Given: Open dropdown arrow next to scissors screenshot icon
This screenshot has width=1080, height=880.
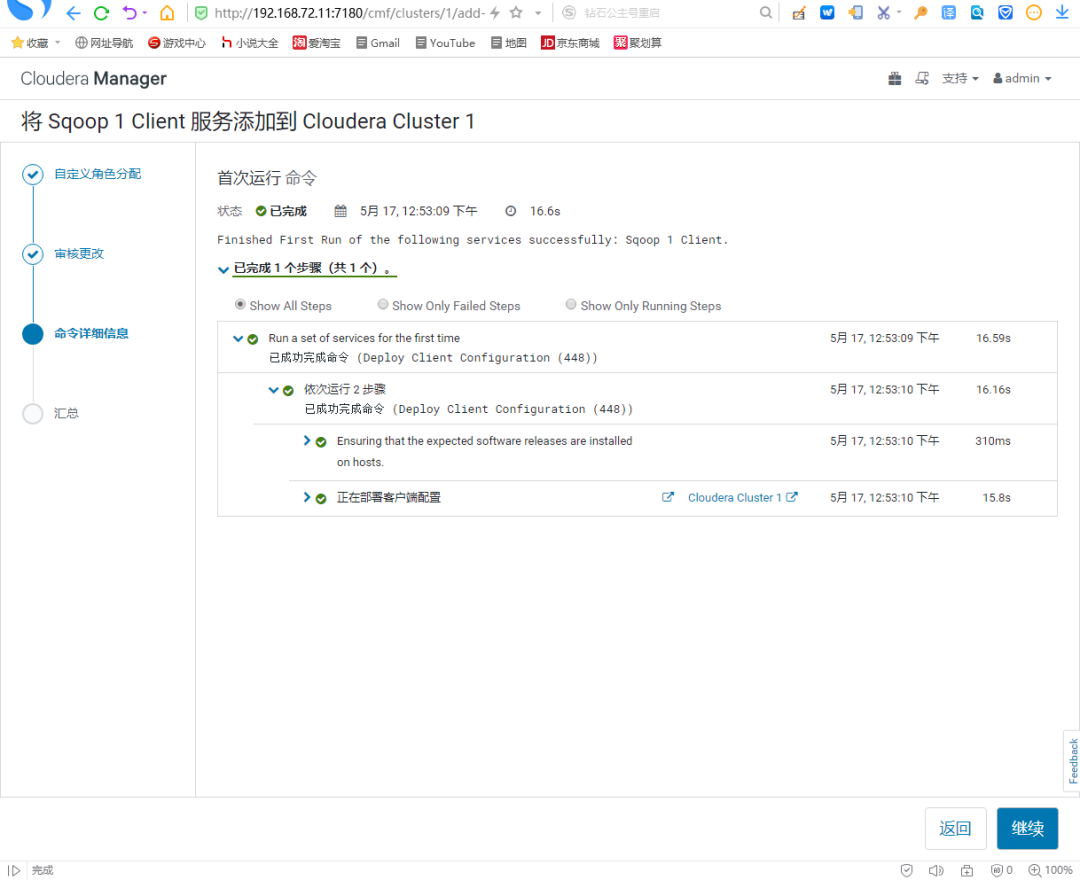Looking at the screenshot, I should 899,12.
